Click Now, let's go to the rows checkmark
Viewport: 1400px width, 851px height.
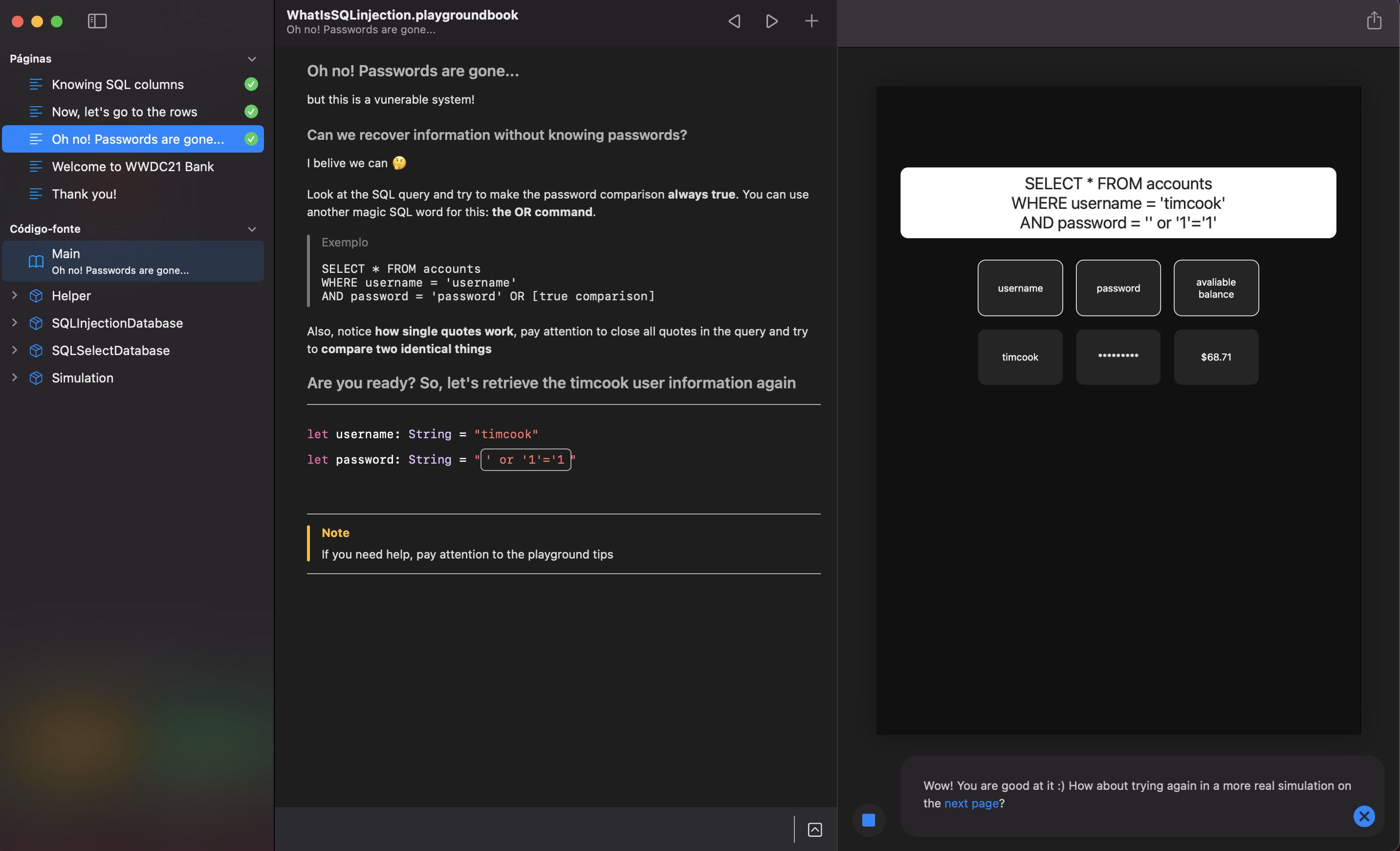coord(251,112)
